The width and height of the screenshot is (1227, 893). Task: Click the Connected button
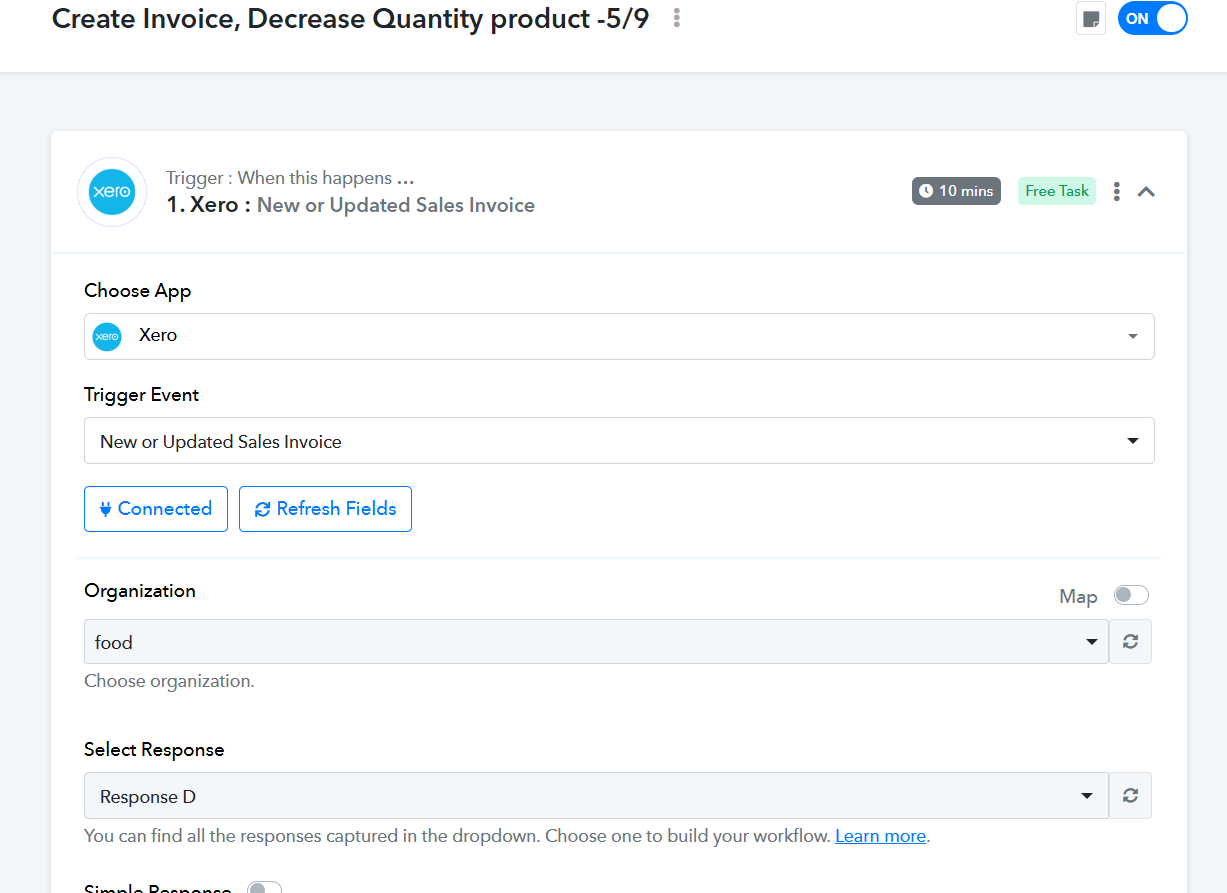156,509
